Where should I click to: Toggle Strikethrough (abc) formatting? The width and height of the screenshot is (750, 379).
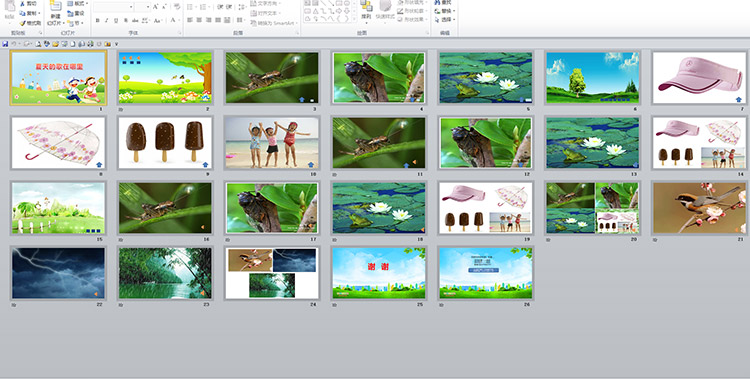tap(135, 20)
